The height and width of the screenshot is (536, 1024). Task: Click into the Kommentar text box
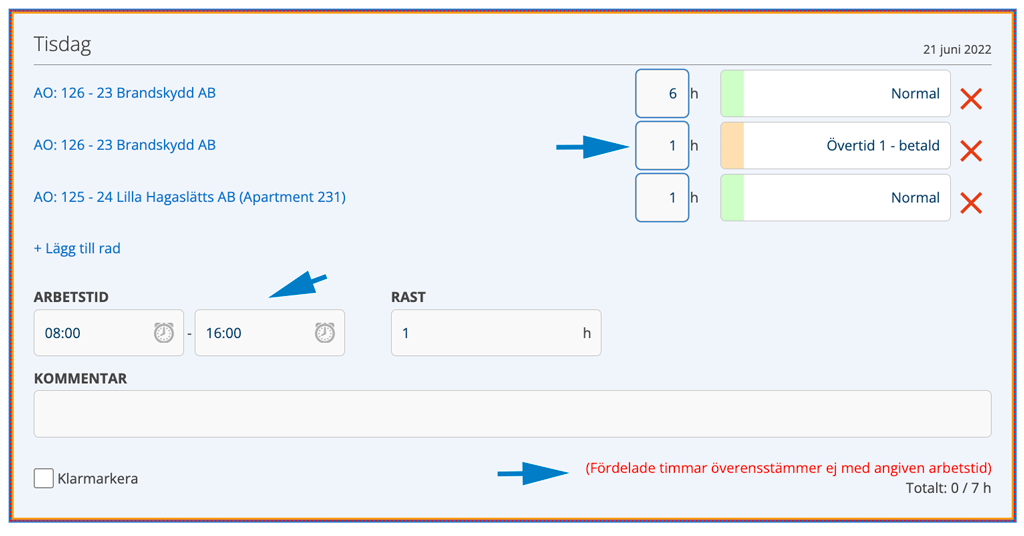513,414
